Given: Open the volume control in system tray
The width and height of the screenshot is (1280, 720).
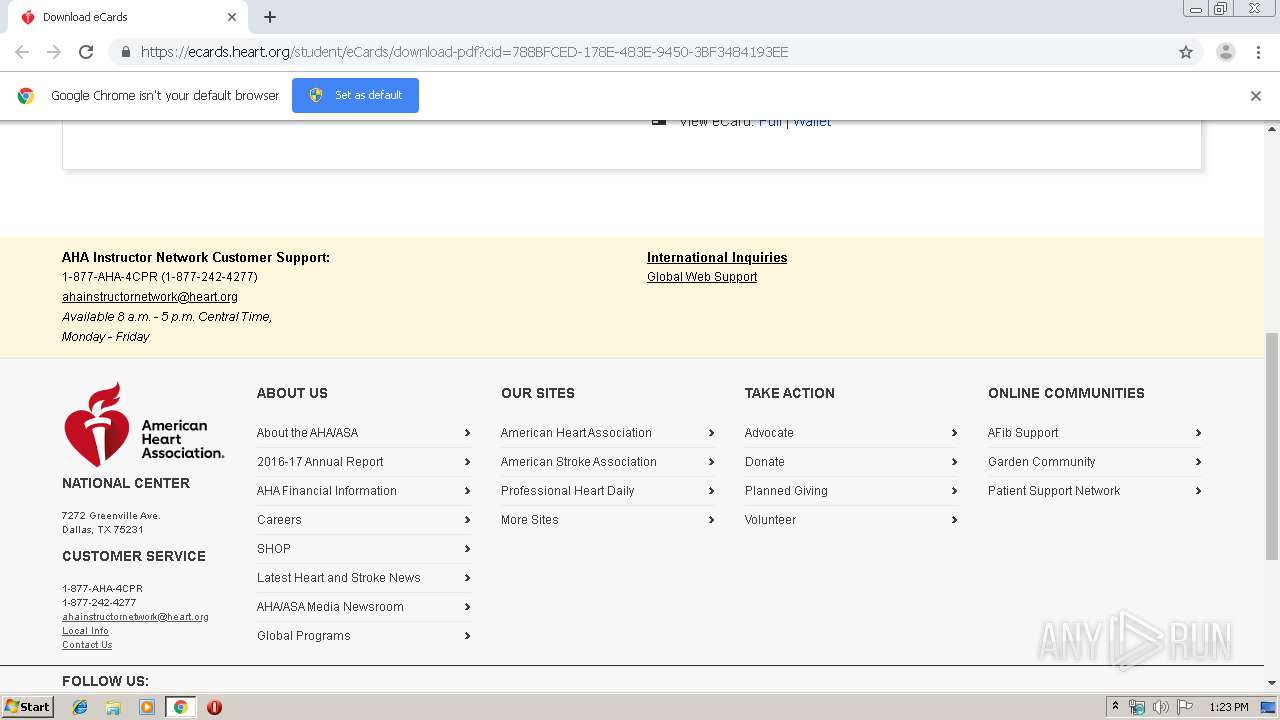Looking at the screenshot, I should [x=1161, y=707].
